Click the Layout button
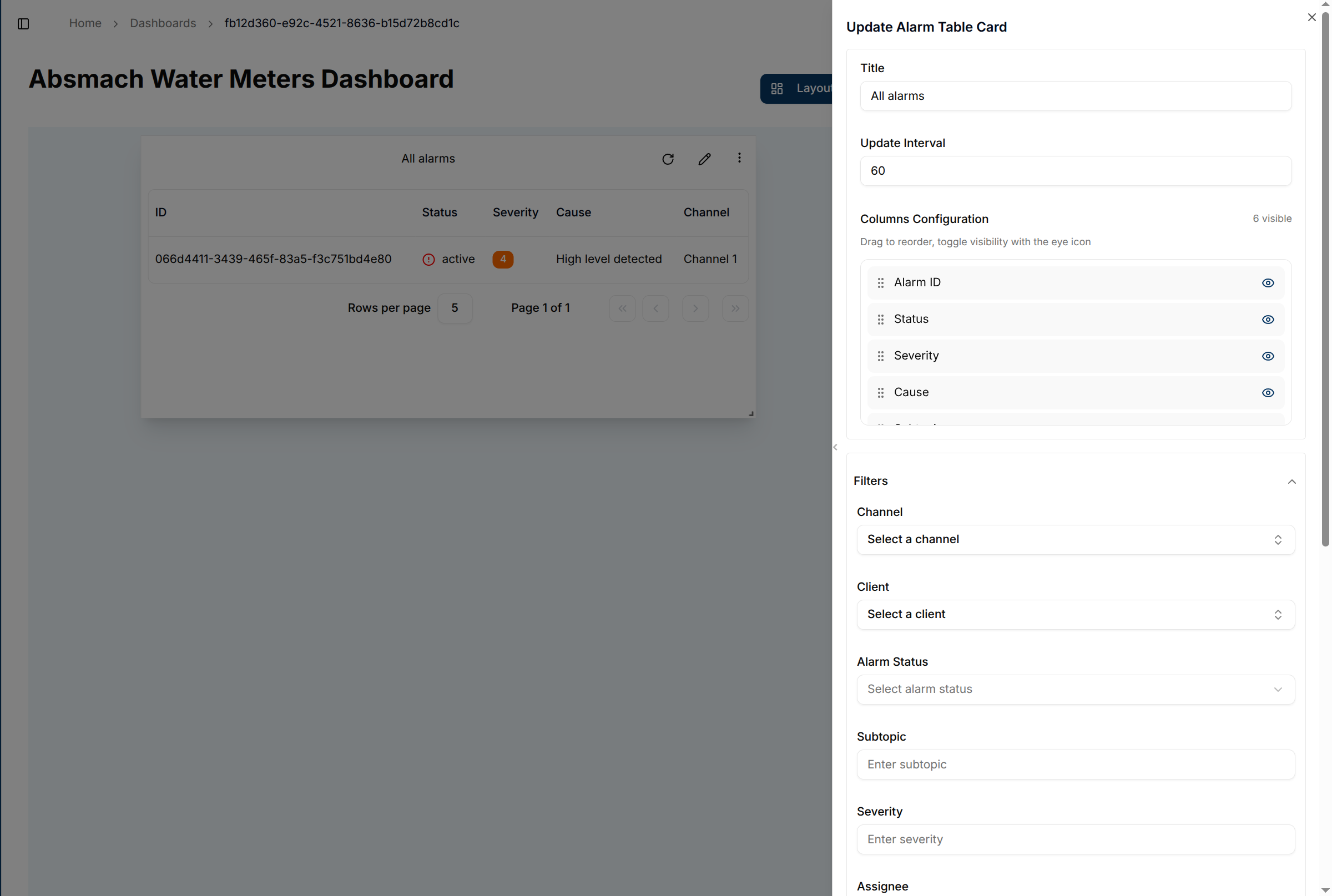 coord(806,88)
